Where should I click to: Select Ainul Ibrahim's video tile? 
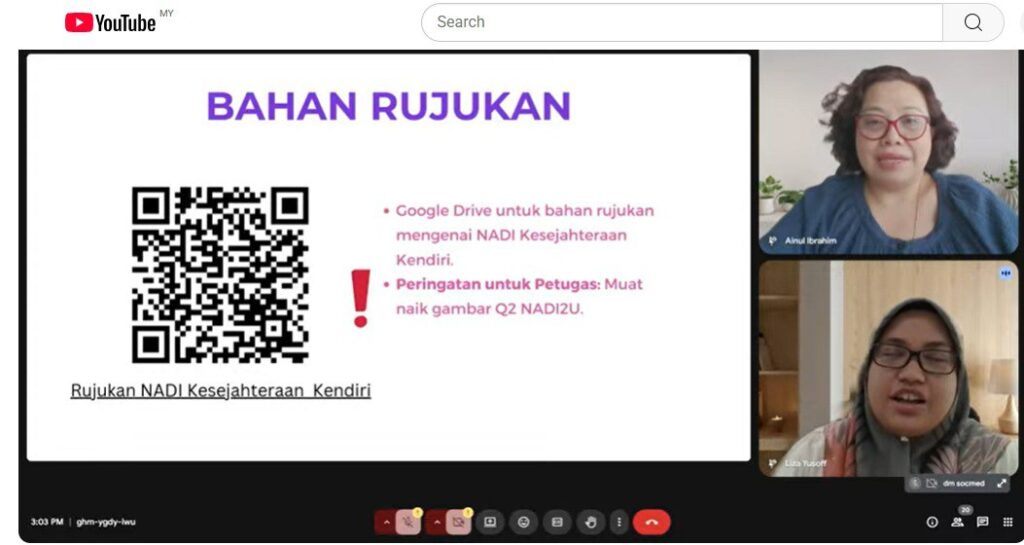pyautogui.click(x=888, y=152)
